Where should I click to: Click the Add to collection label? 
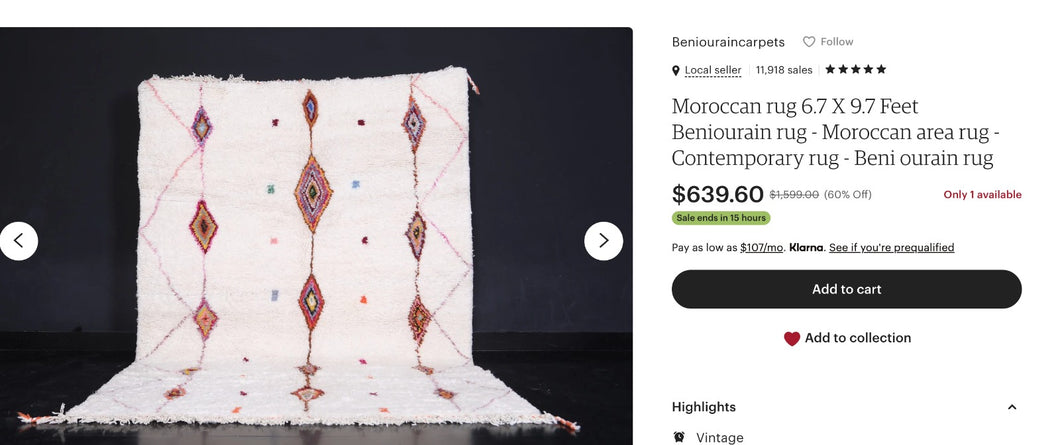pyautogui.click(x=857, y=338)
